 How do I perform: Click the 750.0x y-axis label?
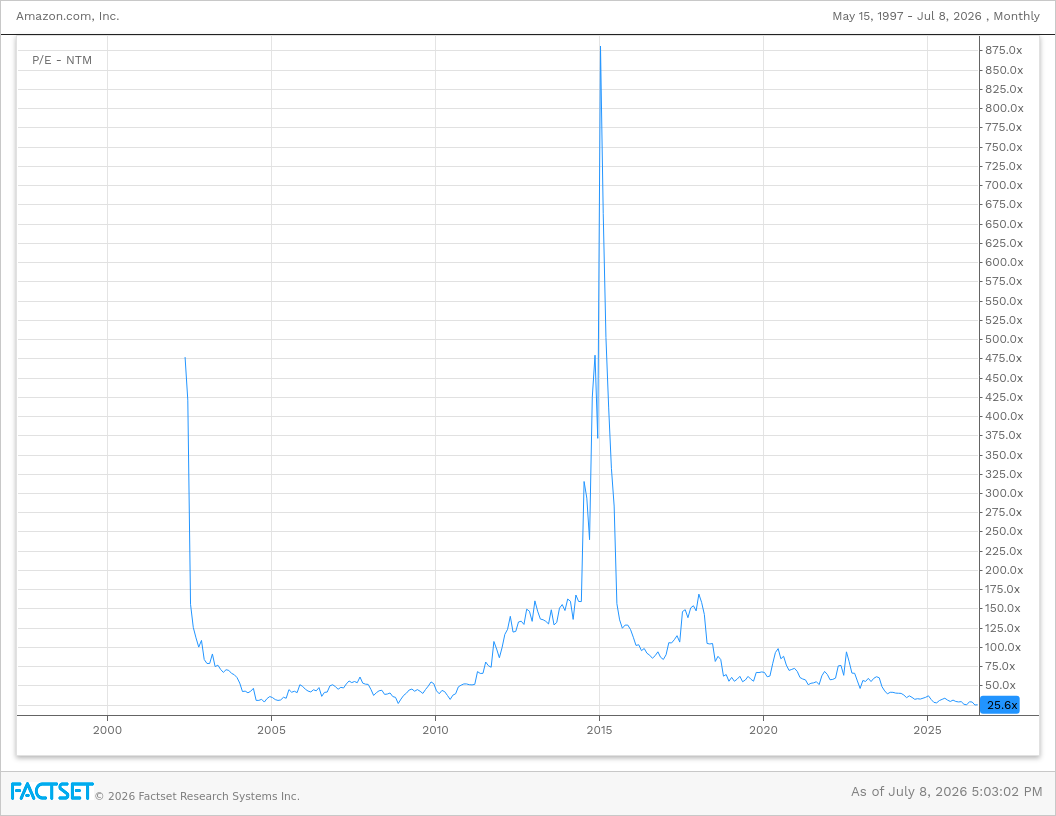[1003, 147]
